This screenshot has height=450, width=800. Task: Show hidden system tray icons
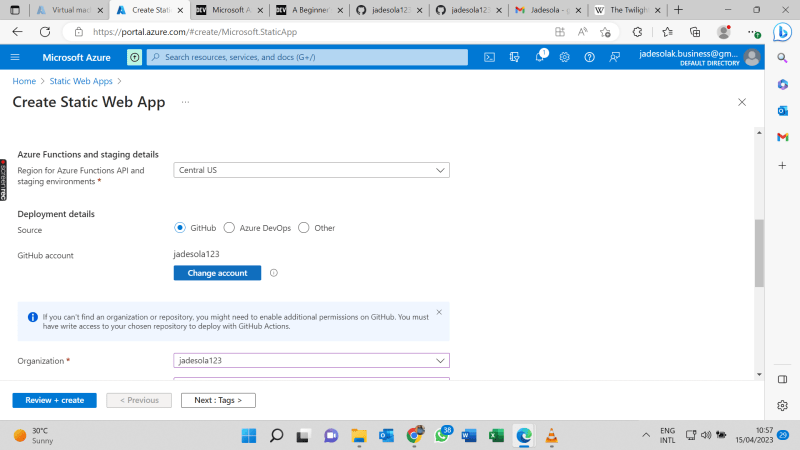[x=646, y=435]
